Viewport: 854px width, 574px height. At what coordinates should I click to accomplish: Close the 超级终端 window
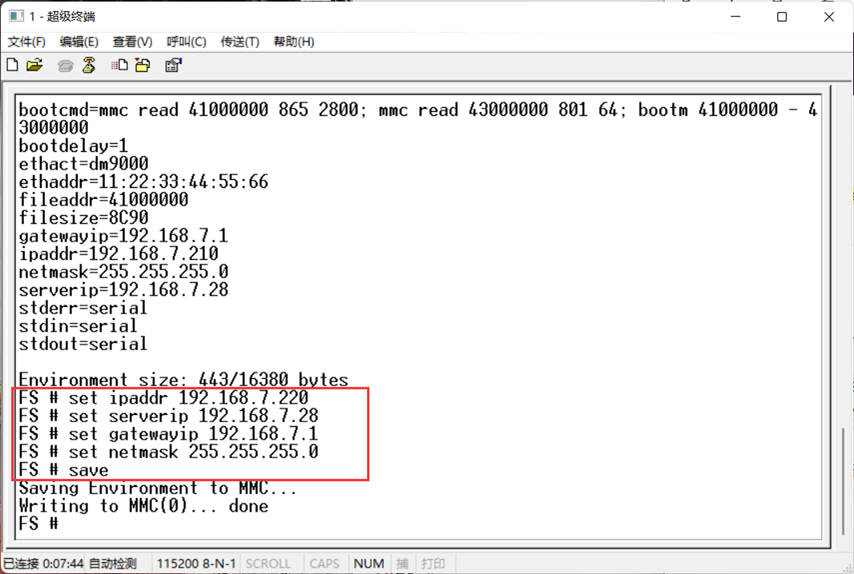[829, 16]
